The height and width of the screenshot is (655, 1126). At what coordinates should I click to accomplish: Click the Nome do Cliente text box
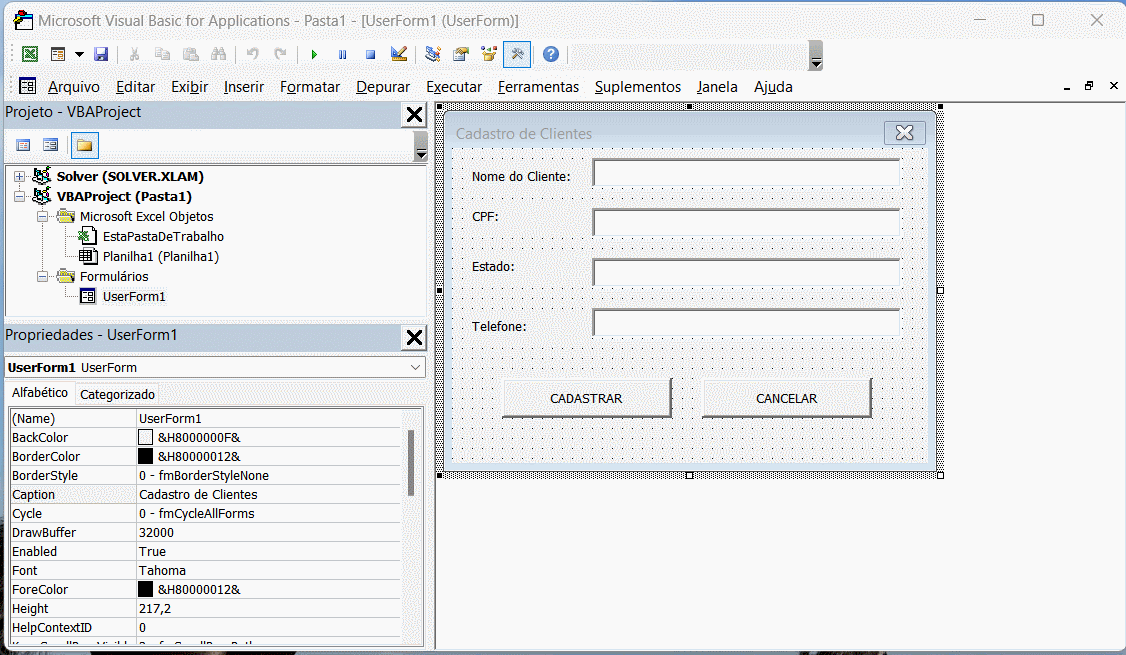click(746, 173)
